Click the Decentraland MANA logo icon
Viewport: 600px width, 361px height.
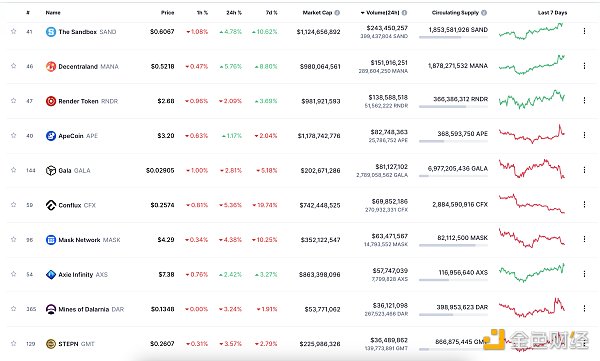point(51,66)
